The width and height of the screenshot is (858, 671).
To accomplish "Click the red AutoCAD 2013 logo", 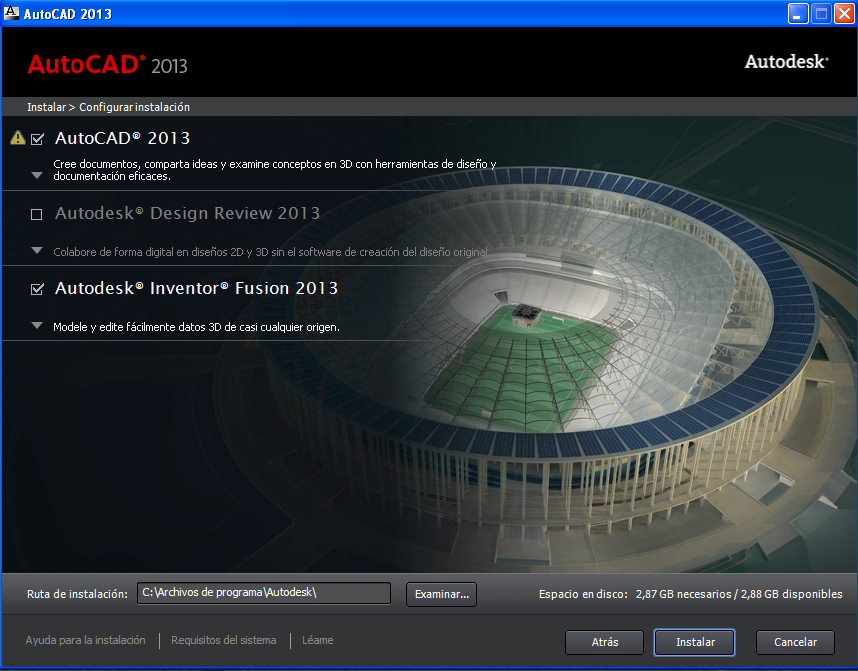I will click(107, 65).
